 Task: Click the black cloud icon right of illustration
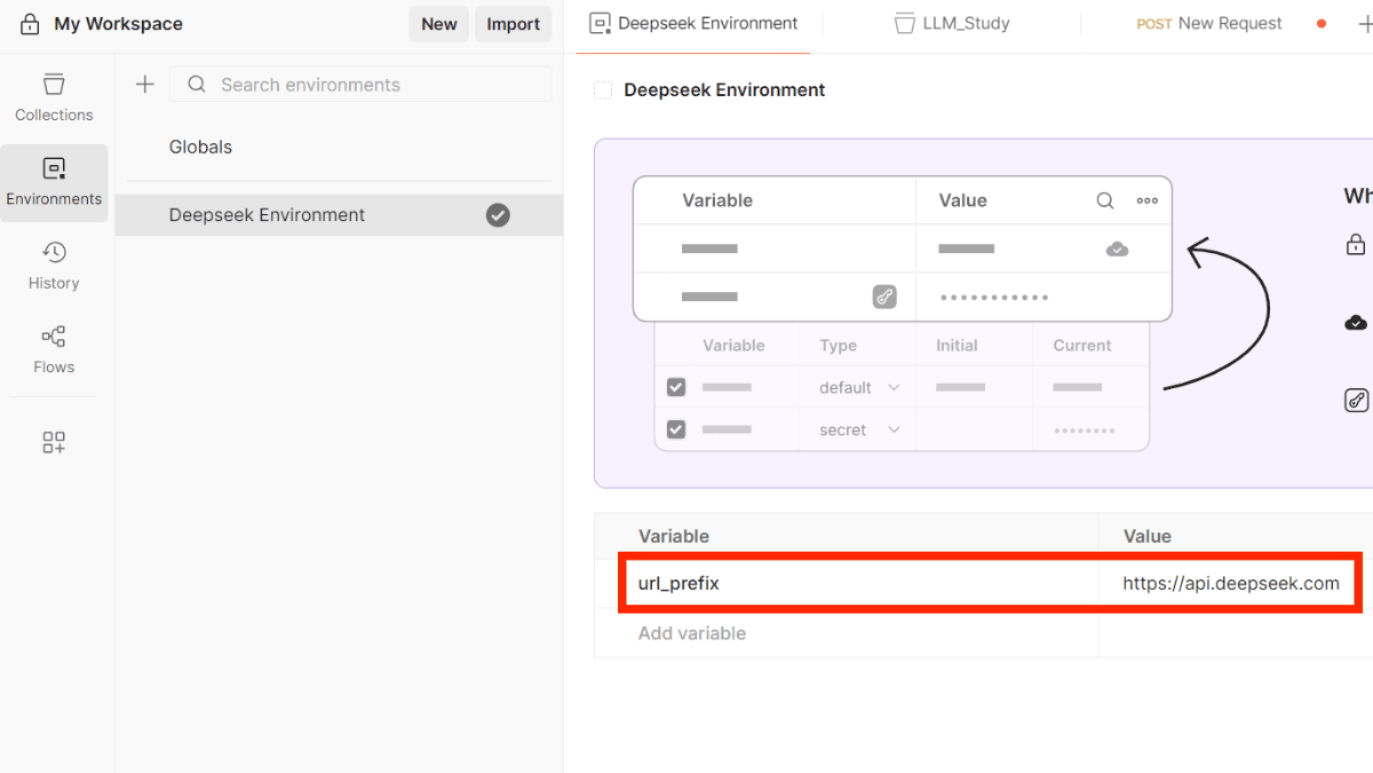(x=1356, y=322)
